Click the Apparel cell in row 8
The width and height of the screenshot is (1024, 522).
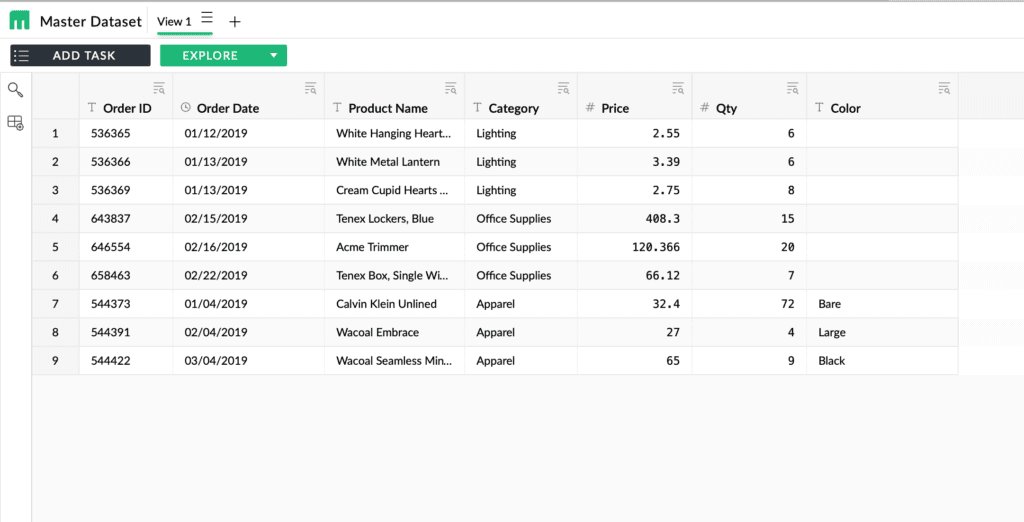pos(520,332)
